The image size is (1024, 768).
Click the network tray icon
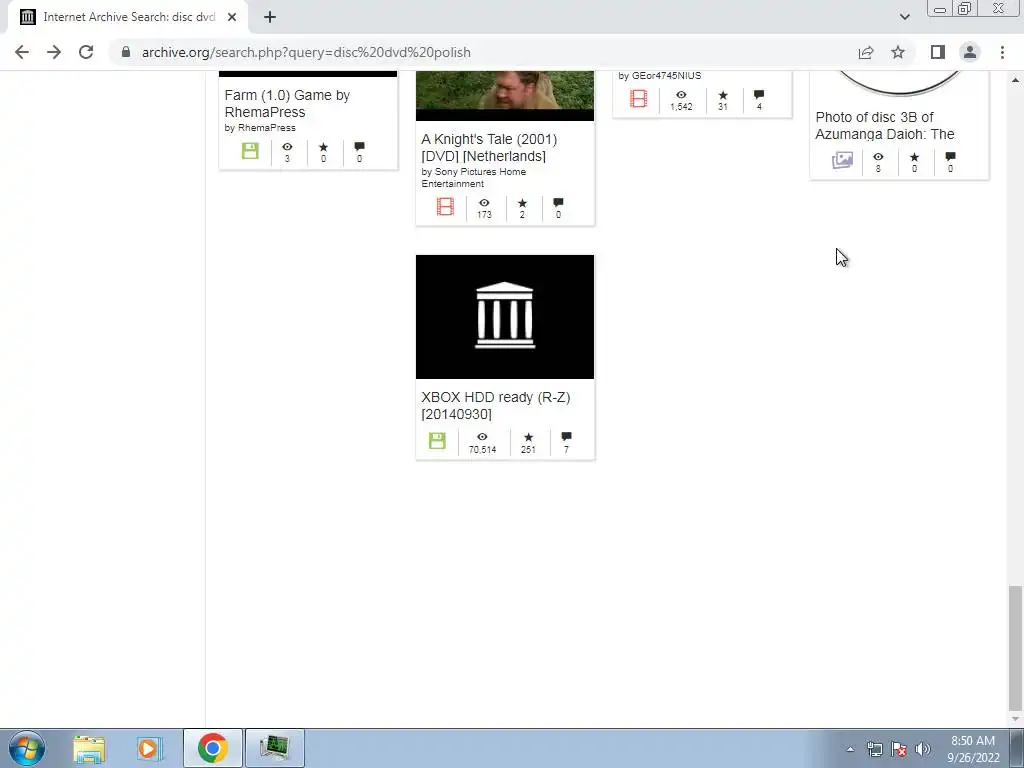[x=874, y=749]
